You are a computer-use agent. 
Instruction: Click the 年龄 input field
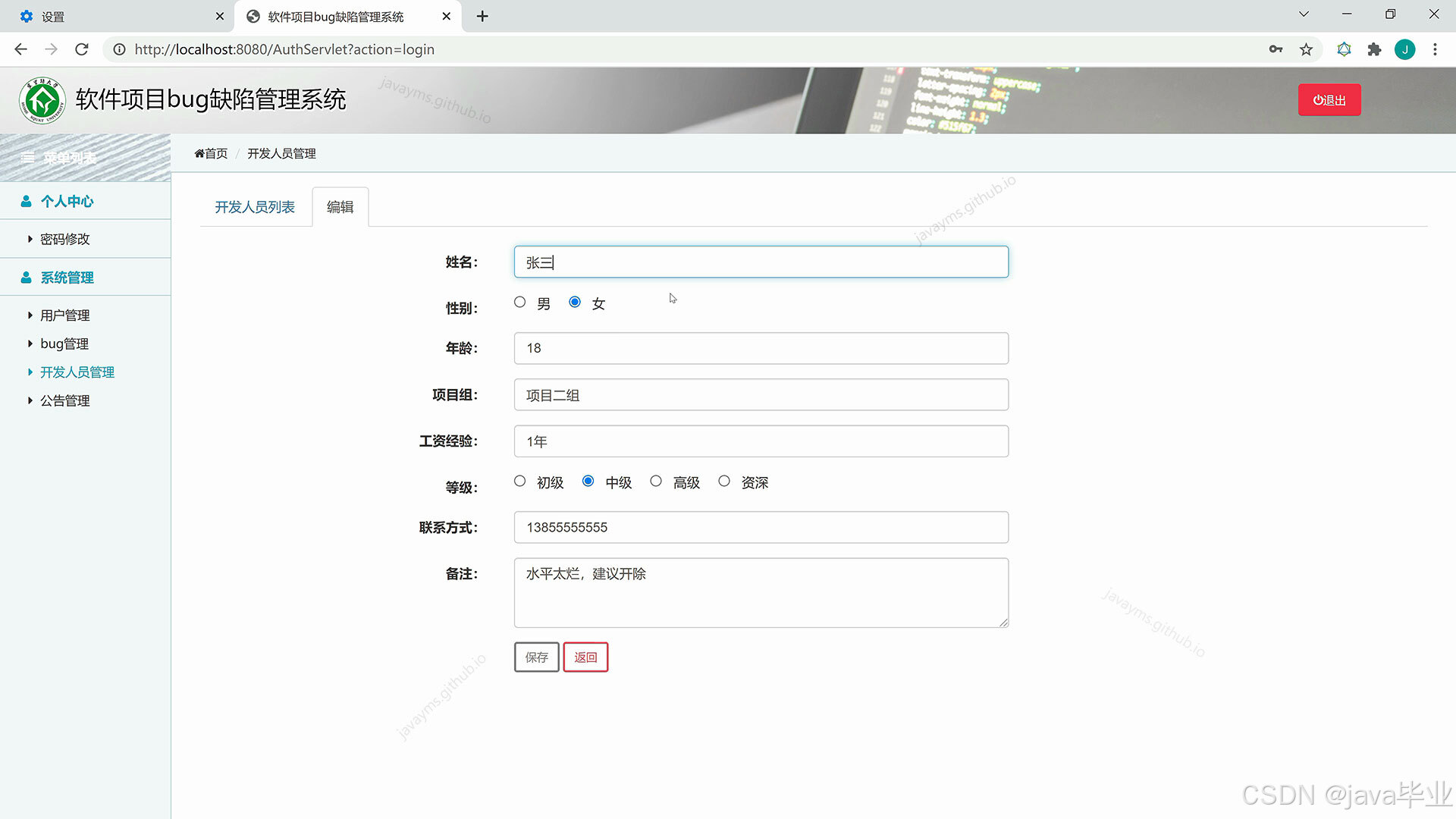tap(761, 348)
